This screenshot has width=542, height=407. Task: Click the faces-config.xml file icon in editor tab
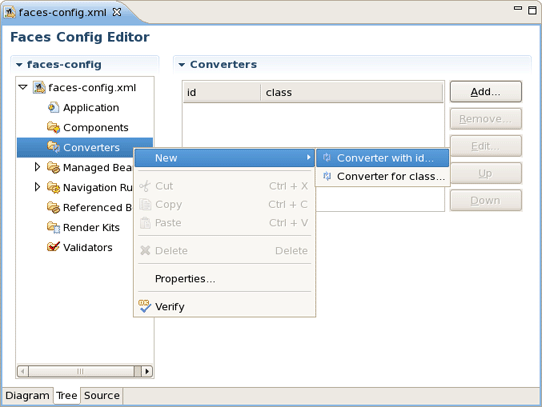click(10, 12)
